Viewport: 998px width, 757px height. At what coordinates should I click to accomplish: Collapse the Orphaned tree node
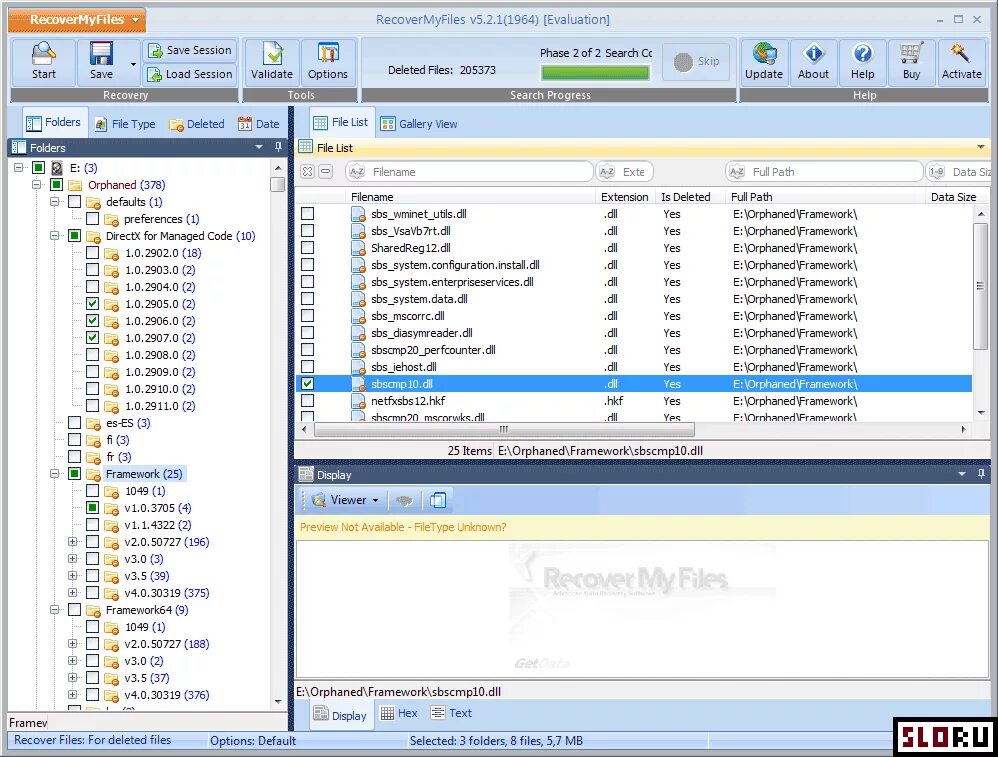[x=37, y=185]
